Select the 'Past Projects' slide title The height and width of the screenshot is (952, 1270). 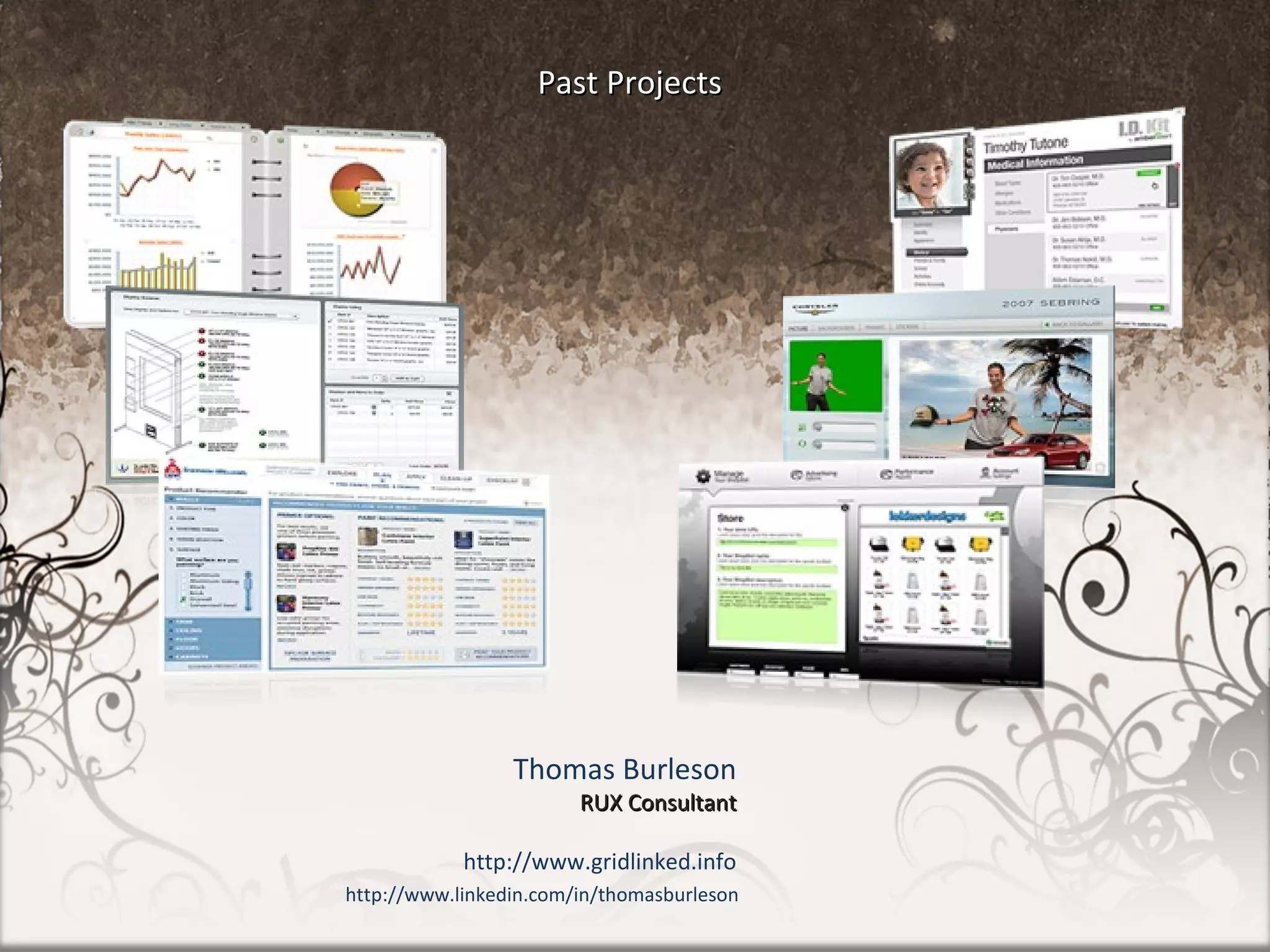[x=629, y=83]
